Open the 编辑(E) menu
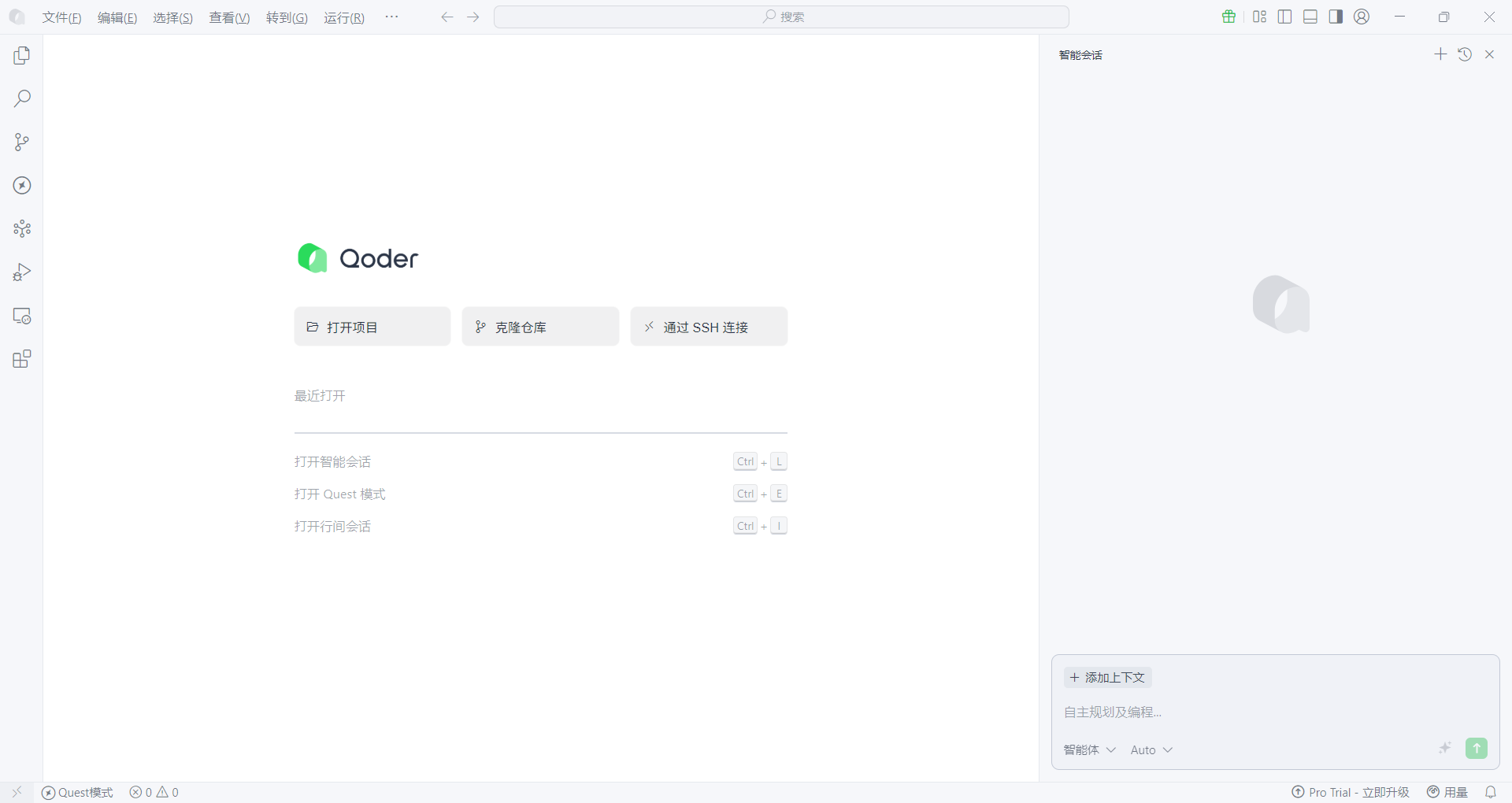1512x803 pixels. click(x=117, y=17)
